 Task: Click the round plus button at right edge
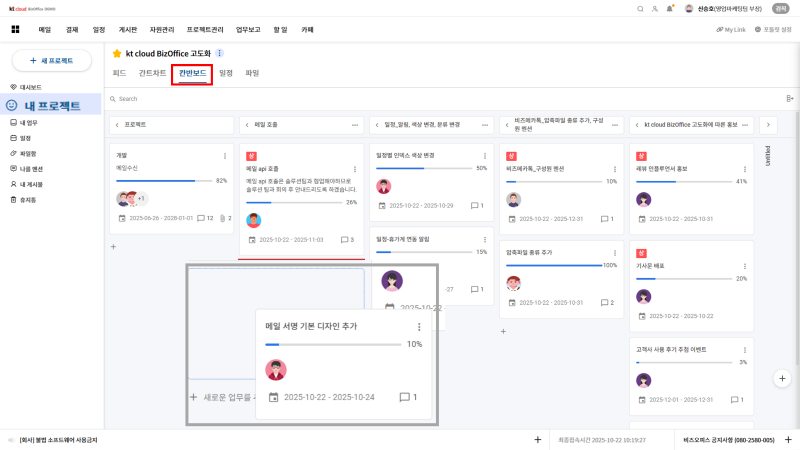click(783, 379)
